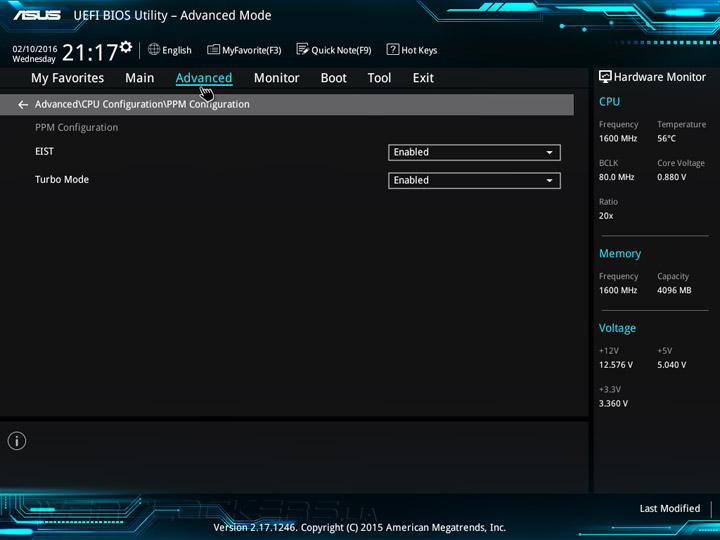The height and width of the screenshot is (540, 720).
Task: Open the Turbo Mode Enabled dropdown
Action: coord(474,180)
